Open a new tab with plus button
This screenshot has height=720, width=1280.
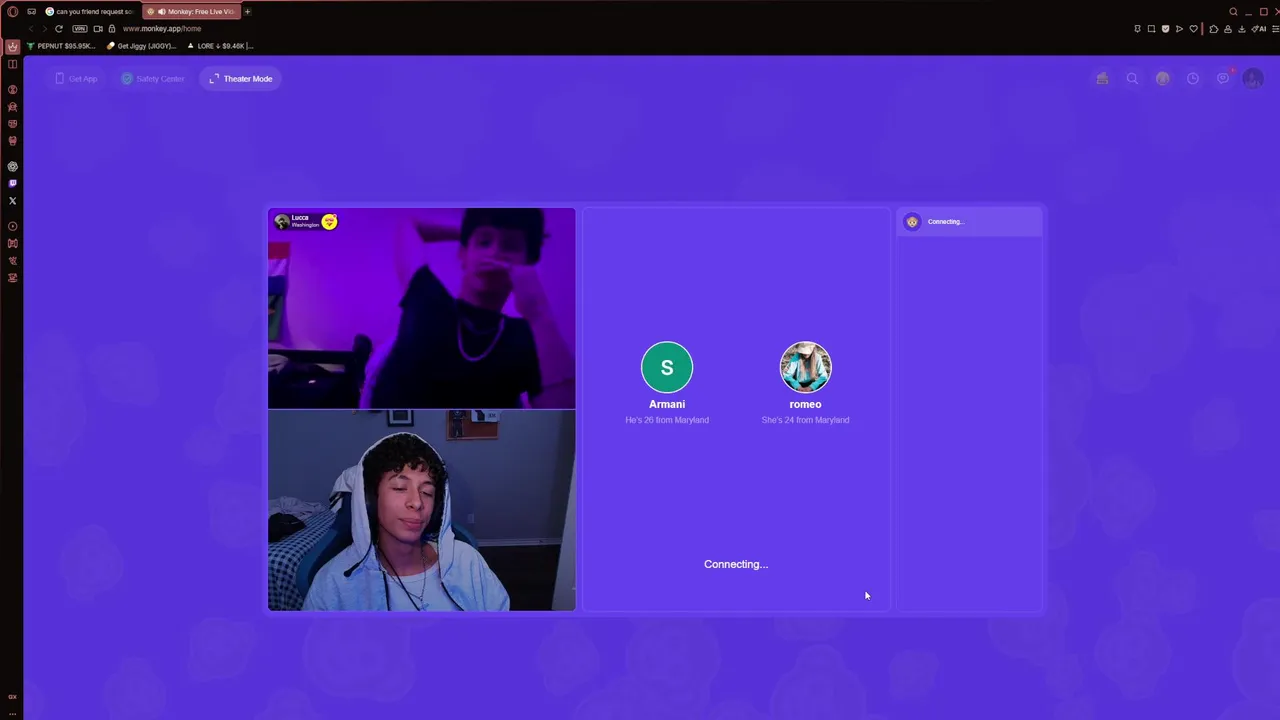coord(247,11)
